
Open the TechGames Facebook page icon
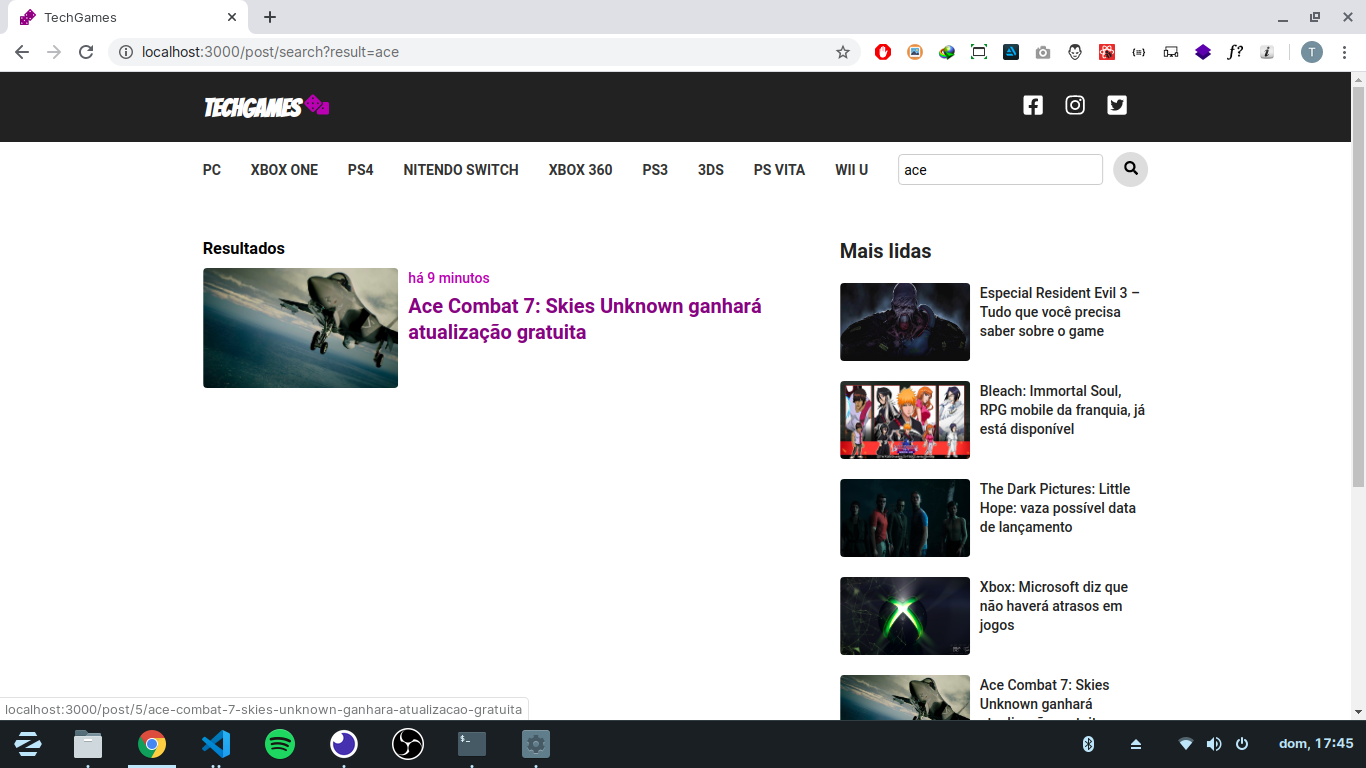coord(1033,105)
